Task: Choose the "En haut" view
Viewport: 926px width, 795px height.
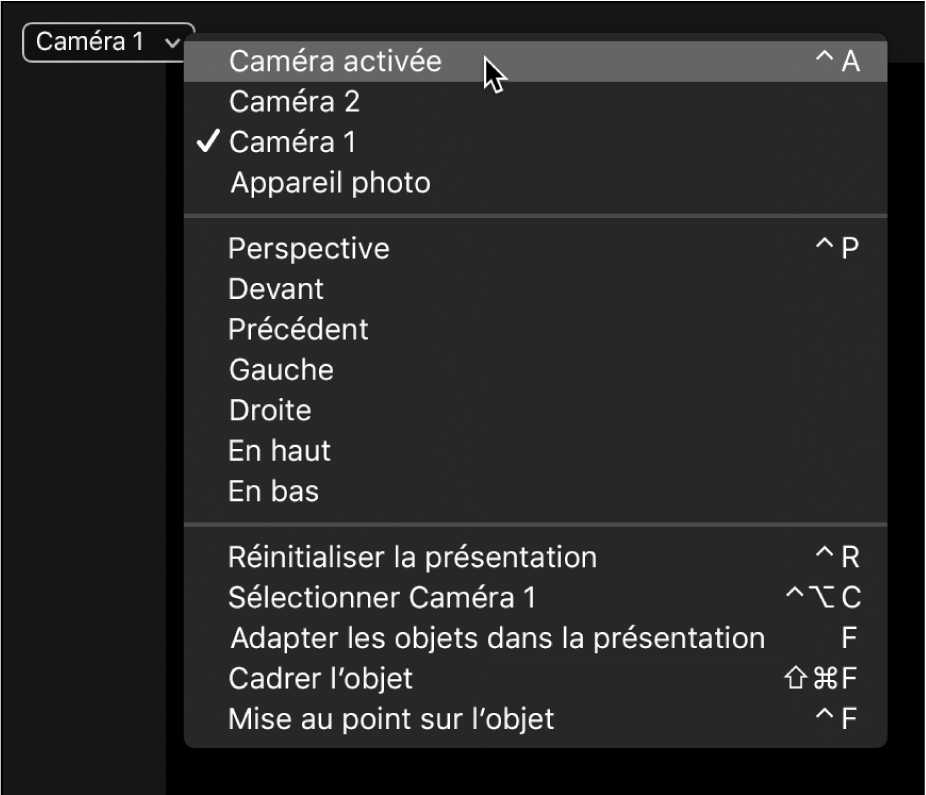Action: point(280,450)
